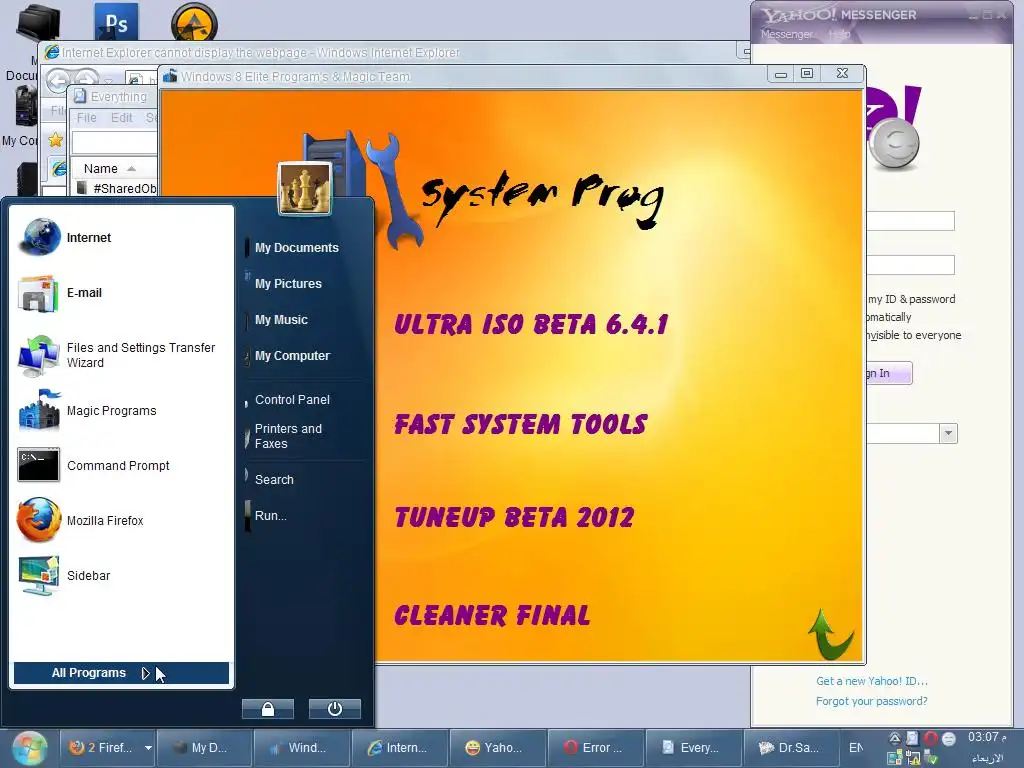Click Get a new Yahoo! ID link
Viewport: 1024px width, 768px height.
(871, 681)
